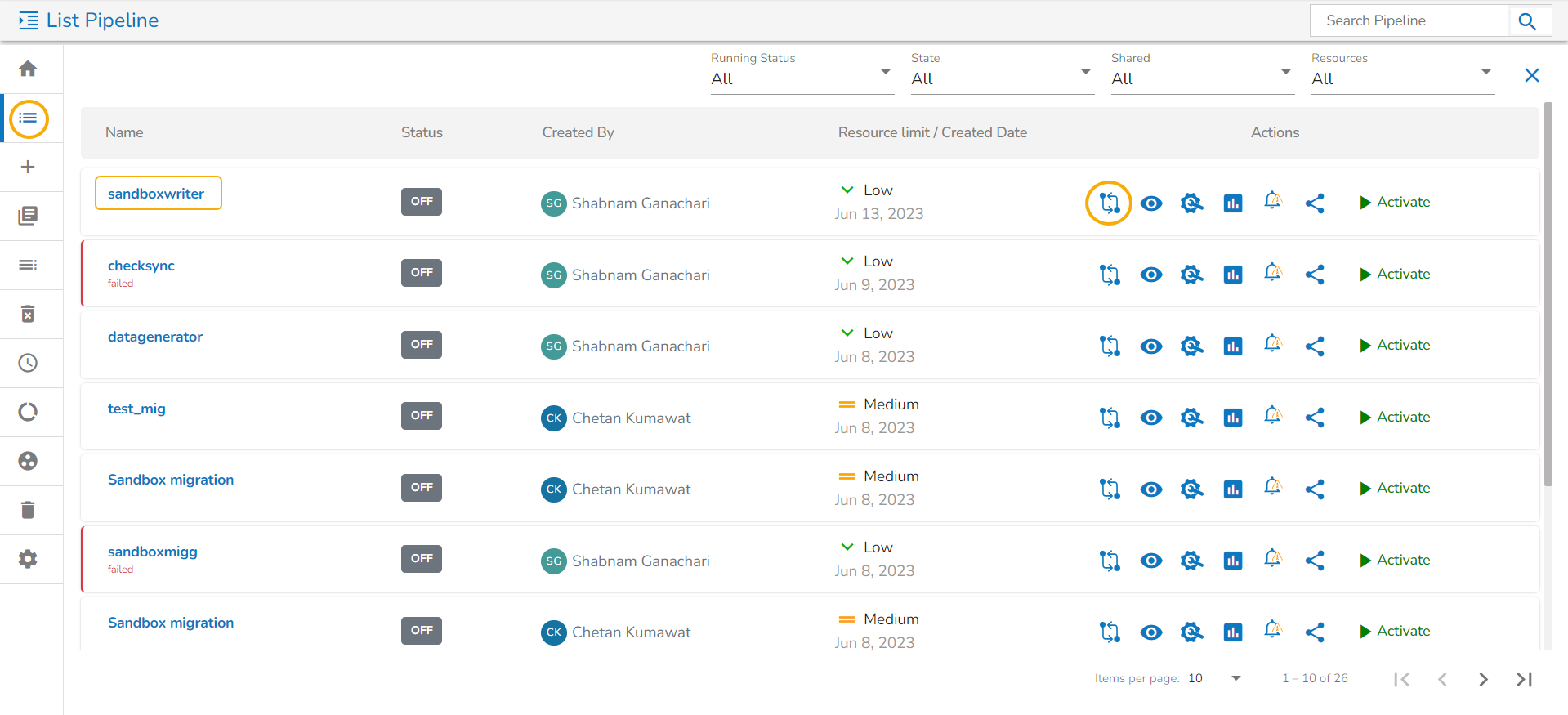Expand the Running Status filter dropdown
Image resolution: width=1568 pixels, height=715 pixels.
802,78
